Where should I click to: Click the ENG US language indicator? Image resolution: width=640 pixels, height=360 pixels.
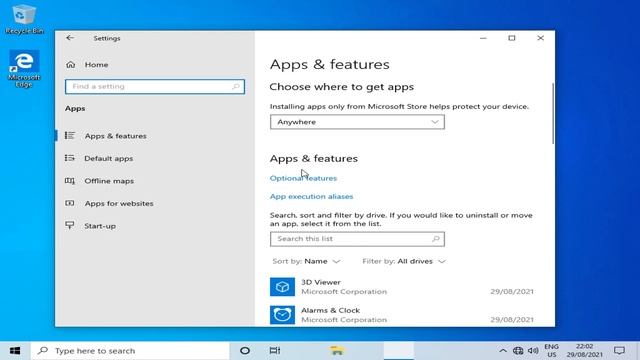tap(551, 351)
